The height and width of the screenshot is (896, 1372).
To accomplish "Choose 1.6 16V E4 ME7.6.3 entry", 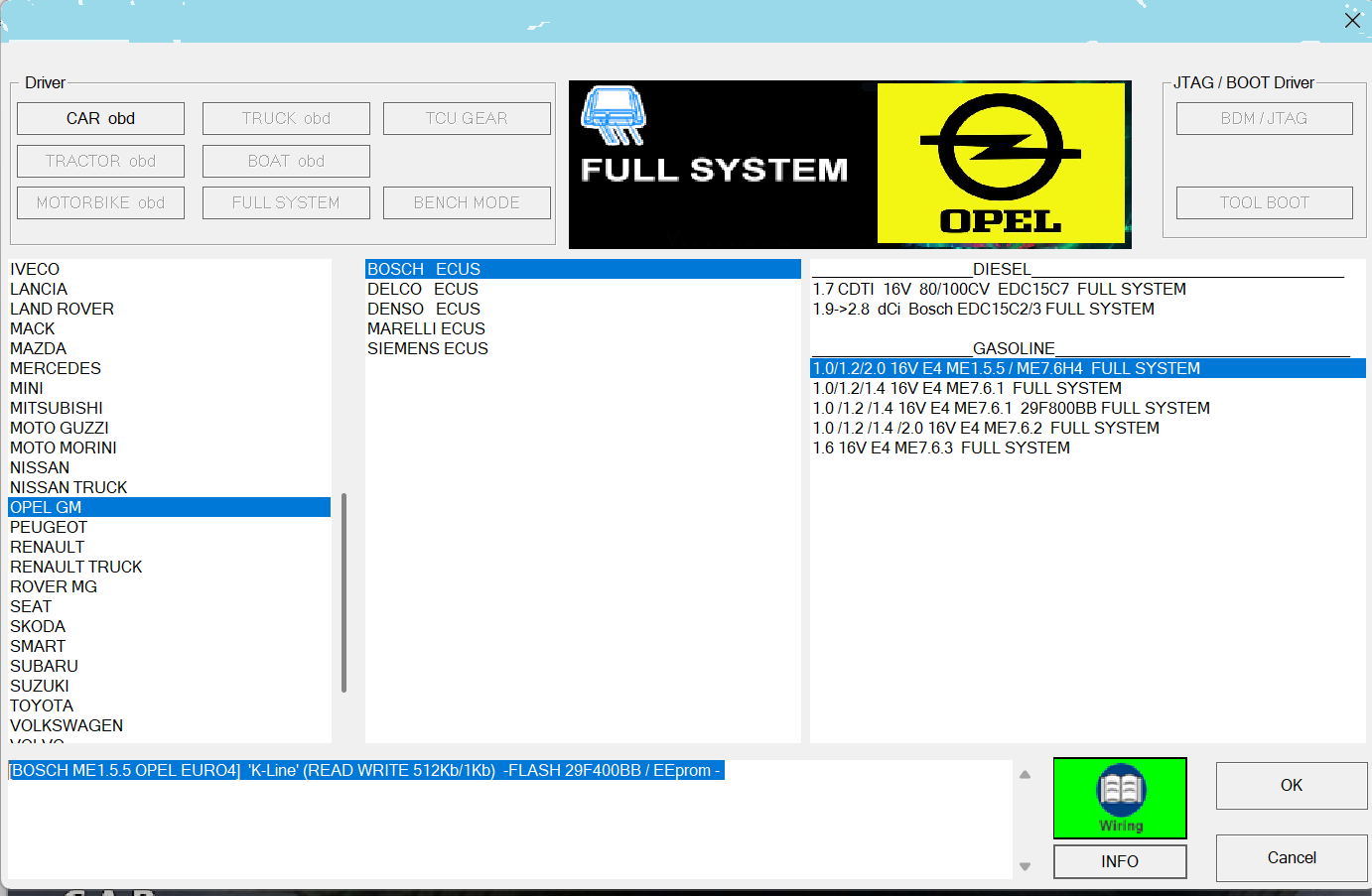I will click(941, 448).
